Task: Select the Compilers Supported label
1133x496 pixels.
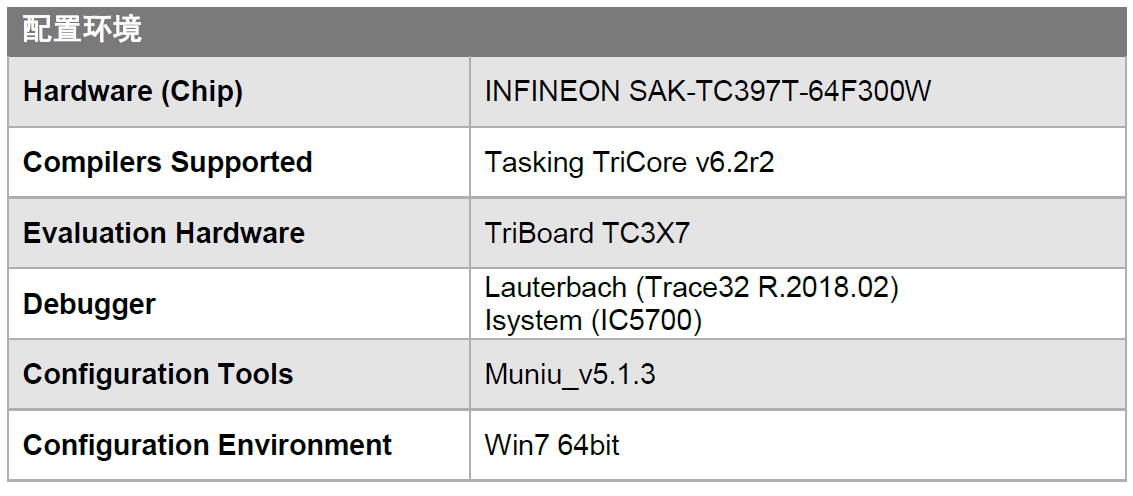Action: (x=168, y=162)
